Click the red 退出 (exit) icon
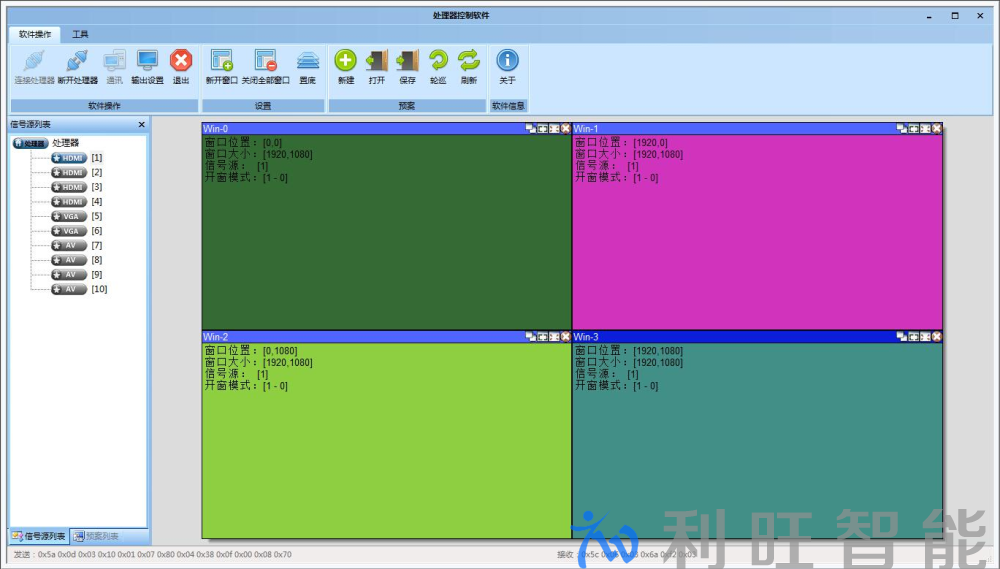1000x569 pixels. [x=181, y=66]
